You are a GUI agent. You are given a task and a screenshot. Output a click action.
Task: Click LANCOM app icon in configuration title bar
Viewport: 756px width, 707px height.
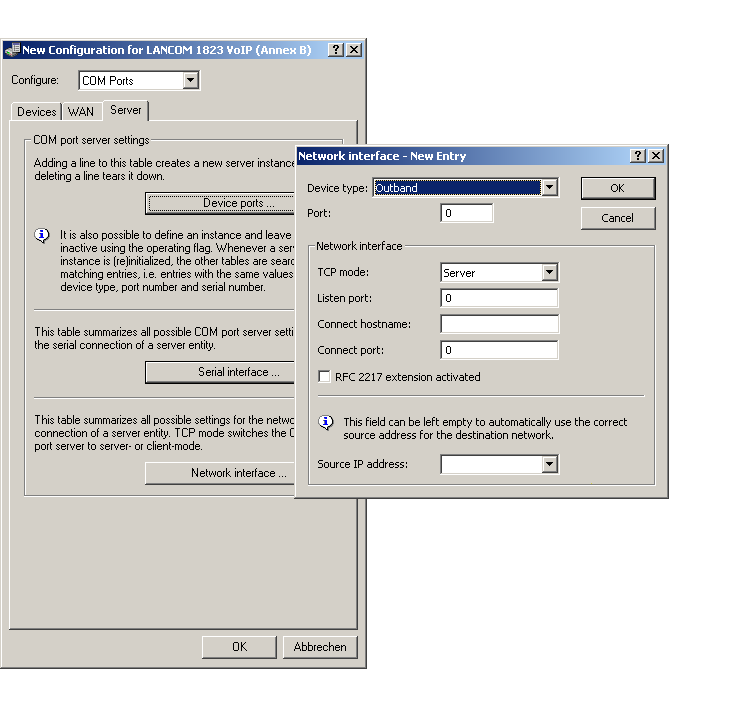(11, 50)
